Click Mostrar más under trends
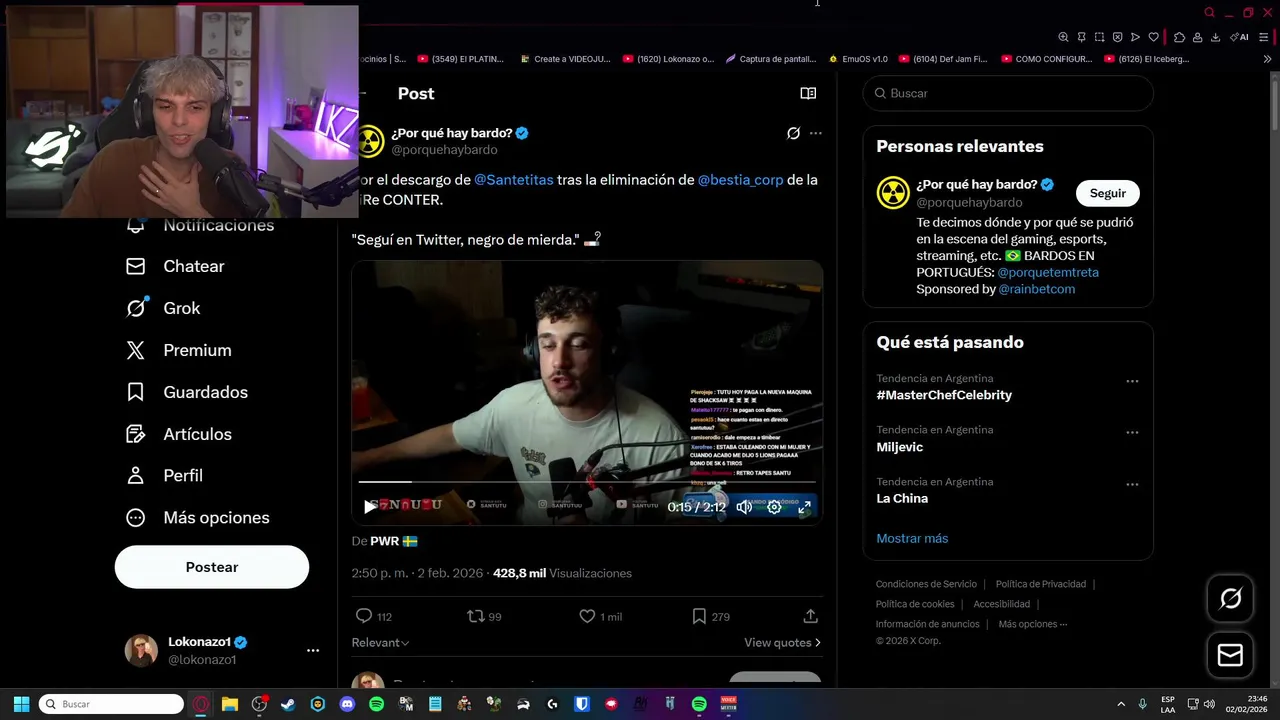 912,538
